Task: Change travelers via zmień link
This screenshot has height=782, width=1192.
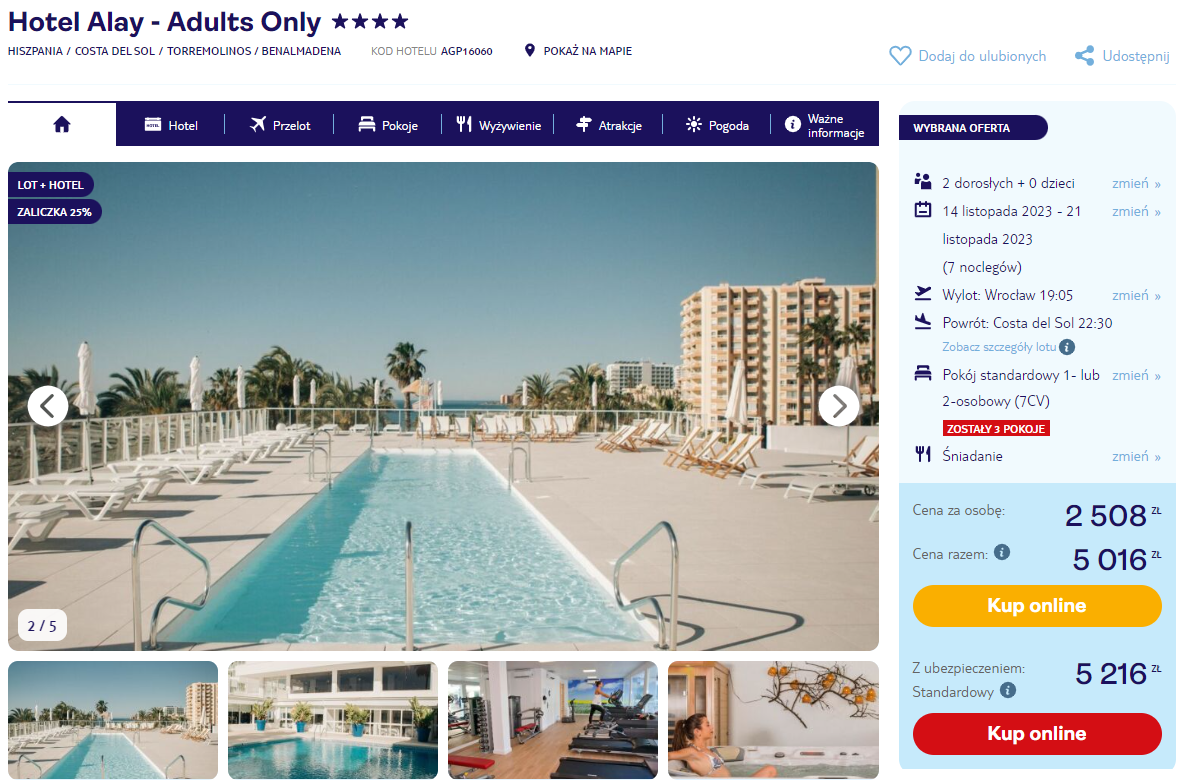Action: point(1136,183)
